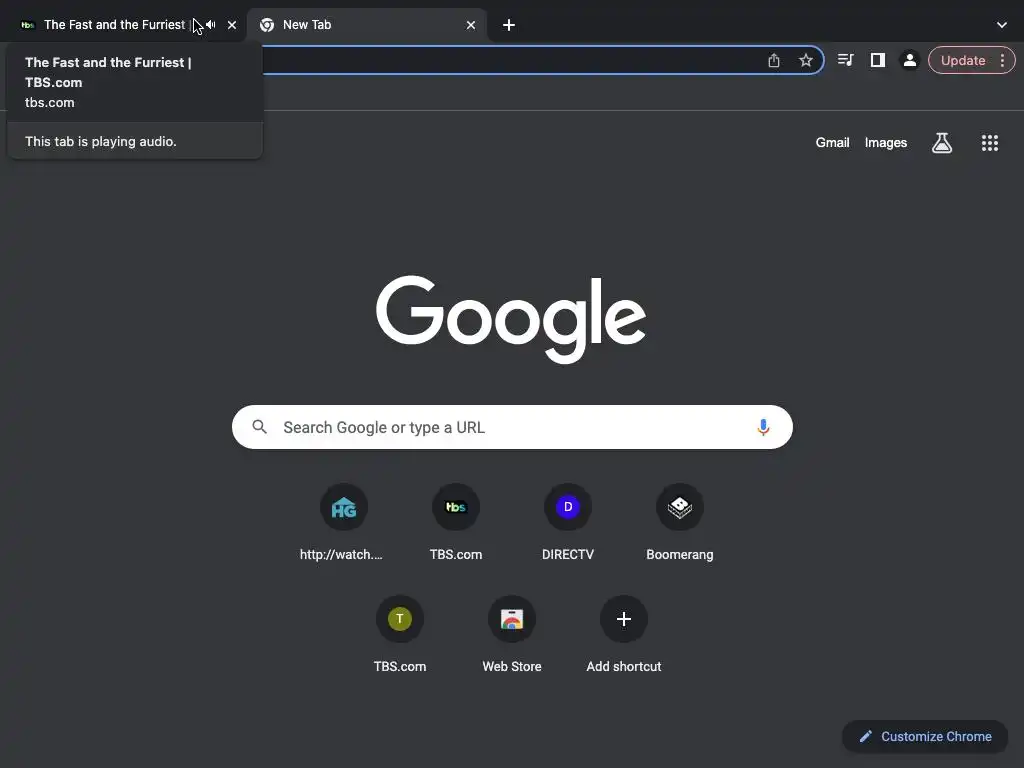Viewport: 1024px width, 768px height.
Task: Switch to The Fast and the Furriest tab
Action: (114, 25)
